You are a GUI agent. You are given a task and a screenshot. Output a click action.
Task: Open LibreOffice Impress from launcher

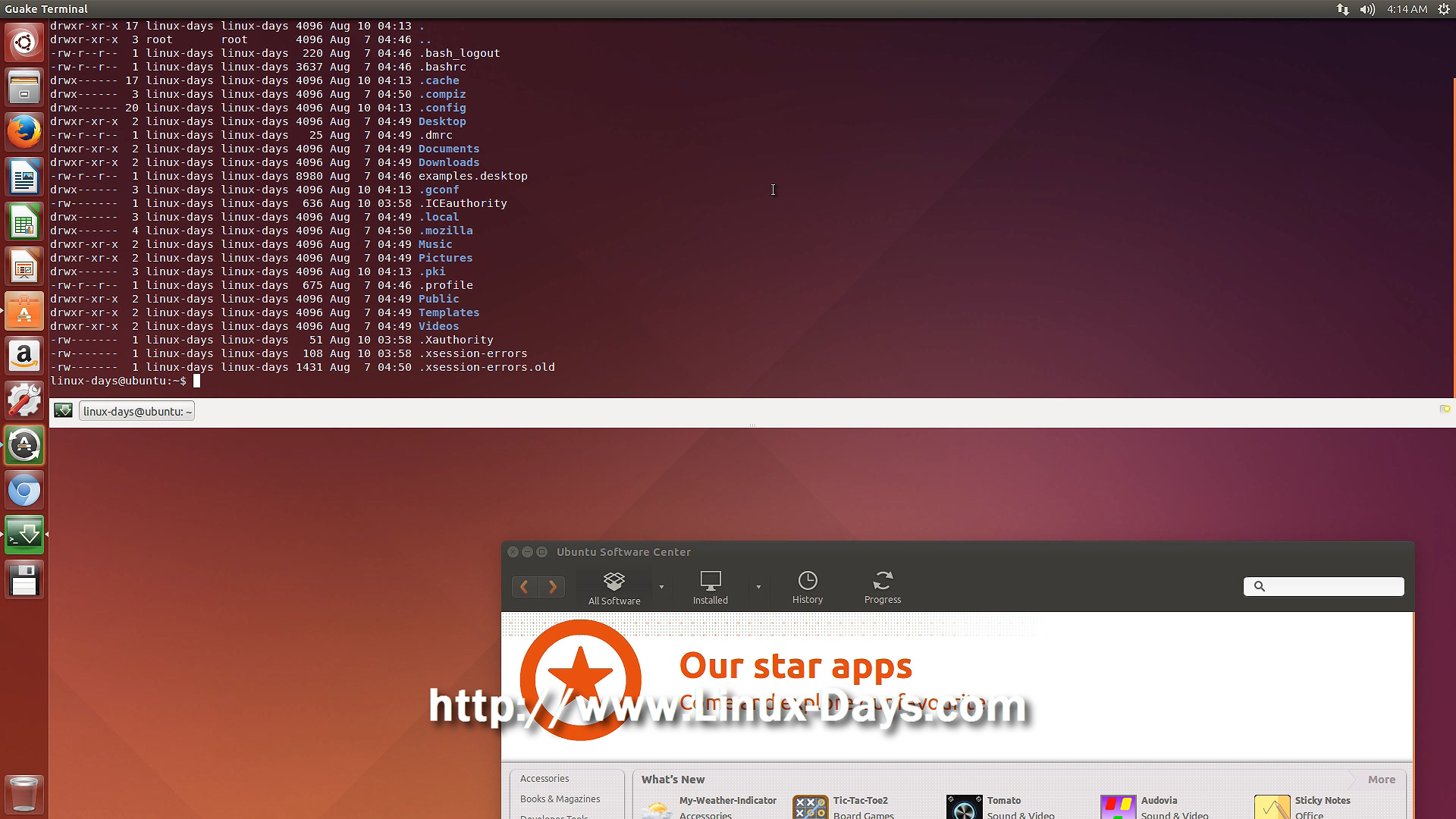click(x=24, y=266)
